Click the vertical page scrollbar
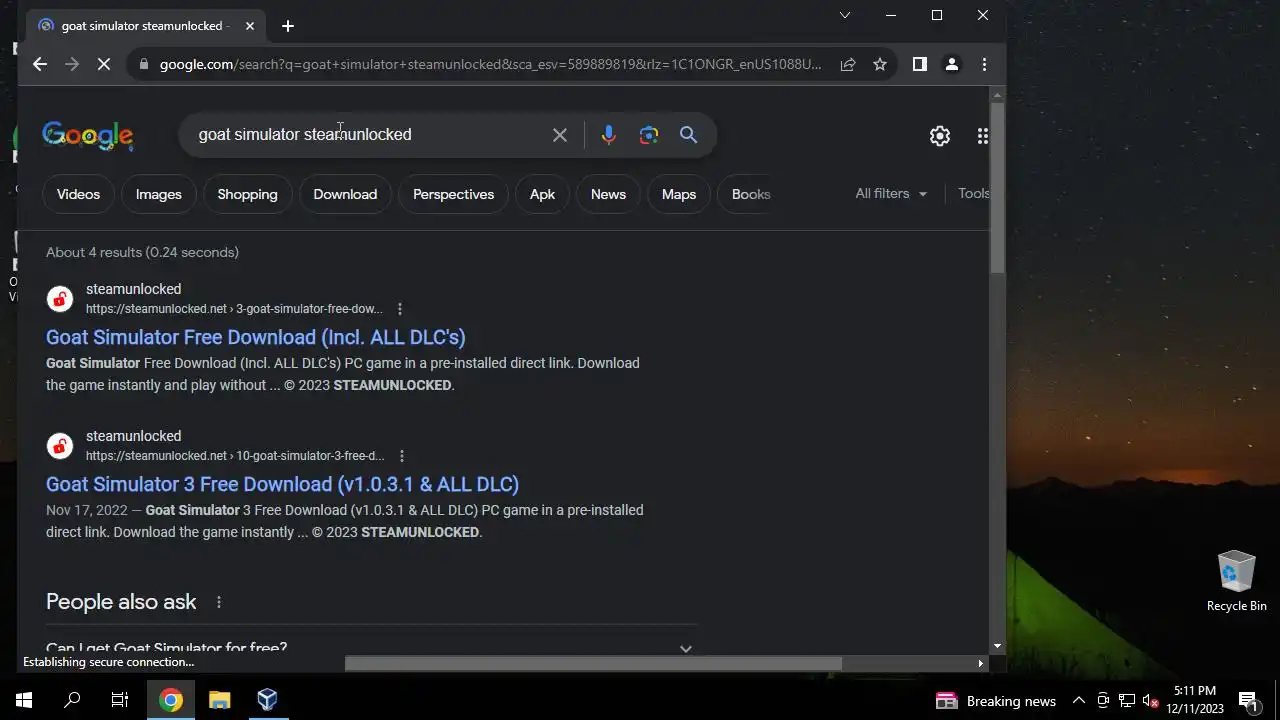Image resolution: width=1280 pixels, height=720 pixels. coord(997,187)
